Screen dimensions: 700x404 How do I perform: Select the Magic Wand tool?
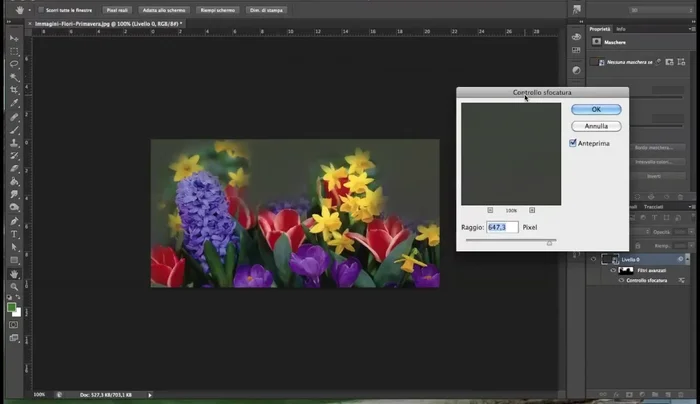point(14,77)
